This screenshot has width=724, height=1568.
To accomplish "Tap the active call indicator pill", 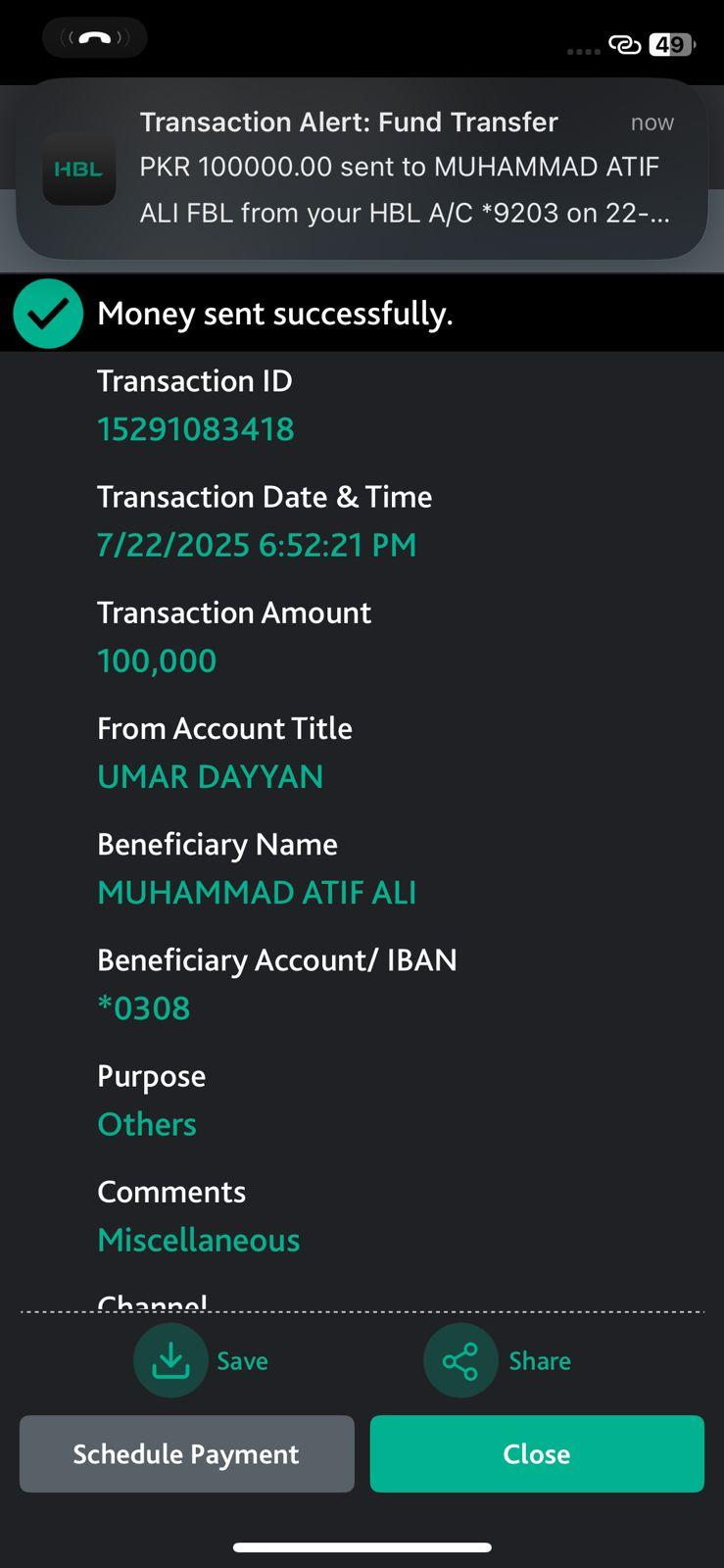I will click(94, 38).
